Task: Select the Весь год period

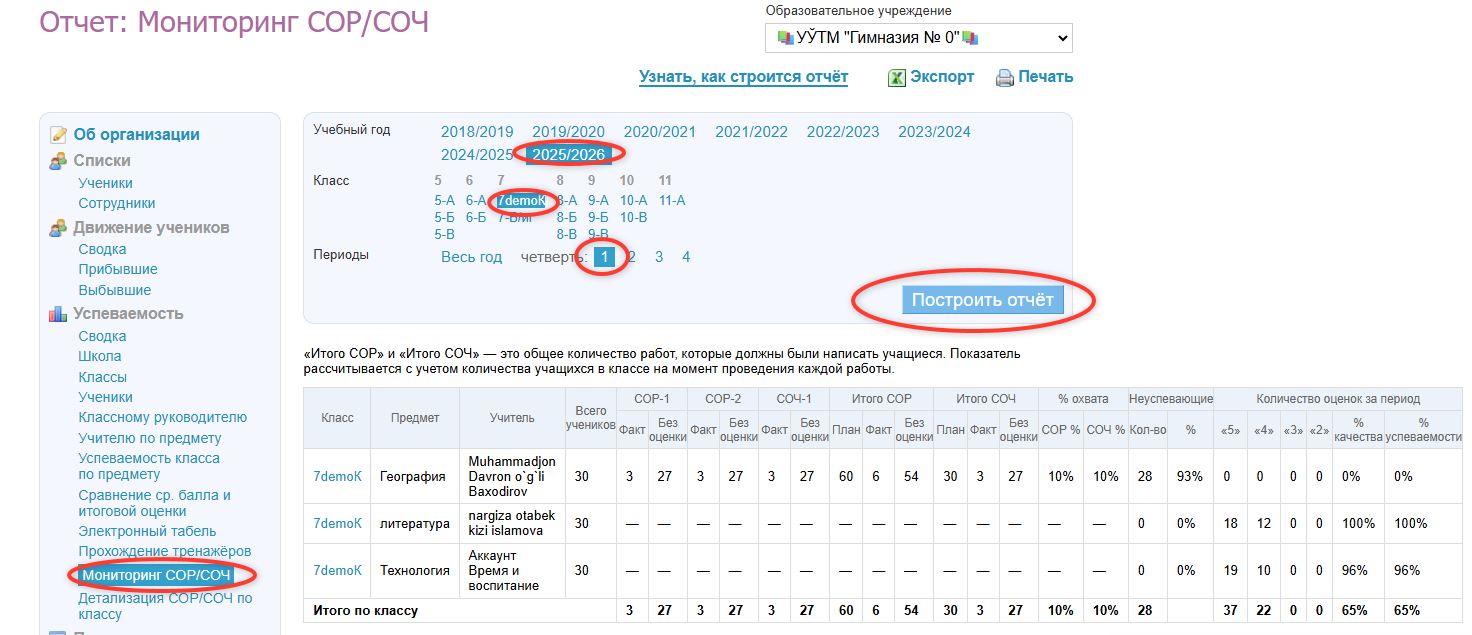Action: (x=471, y=257)
